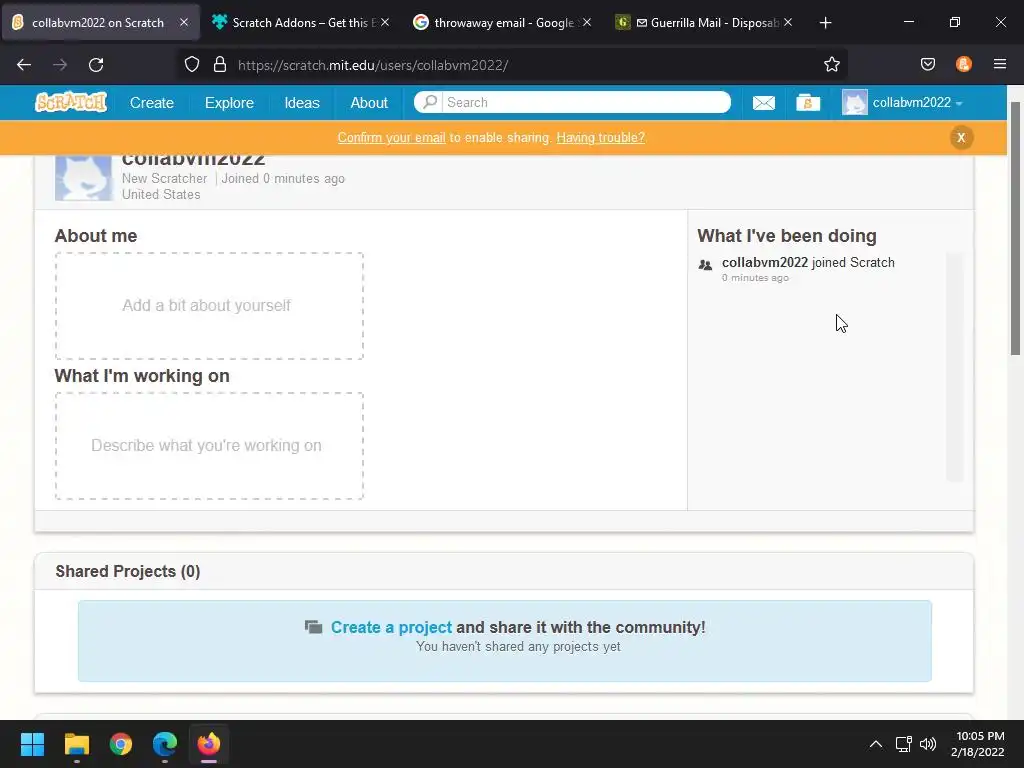Open My Stuff folder icon

click(808, 103)
